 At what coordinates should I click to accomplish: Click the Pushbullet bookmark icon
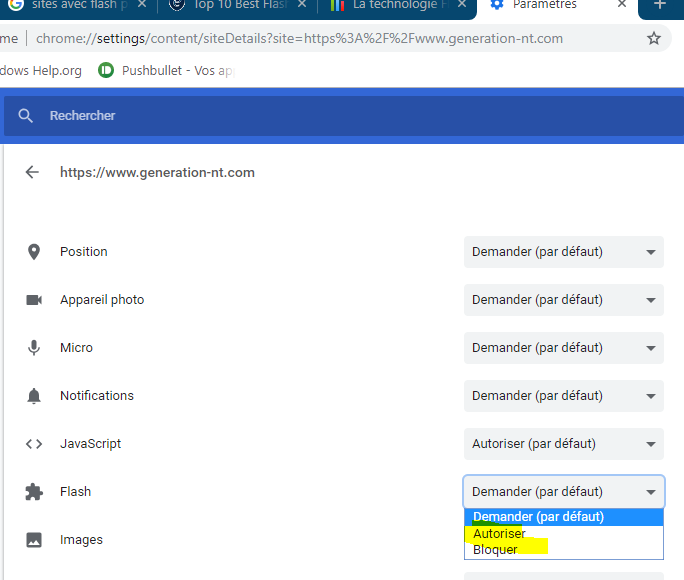[x=106, y=70]
